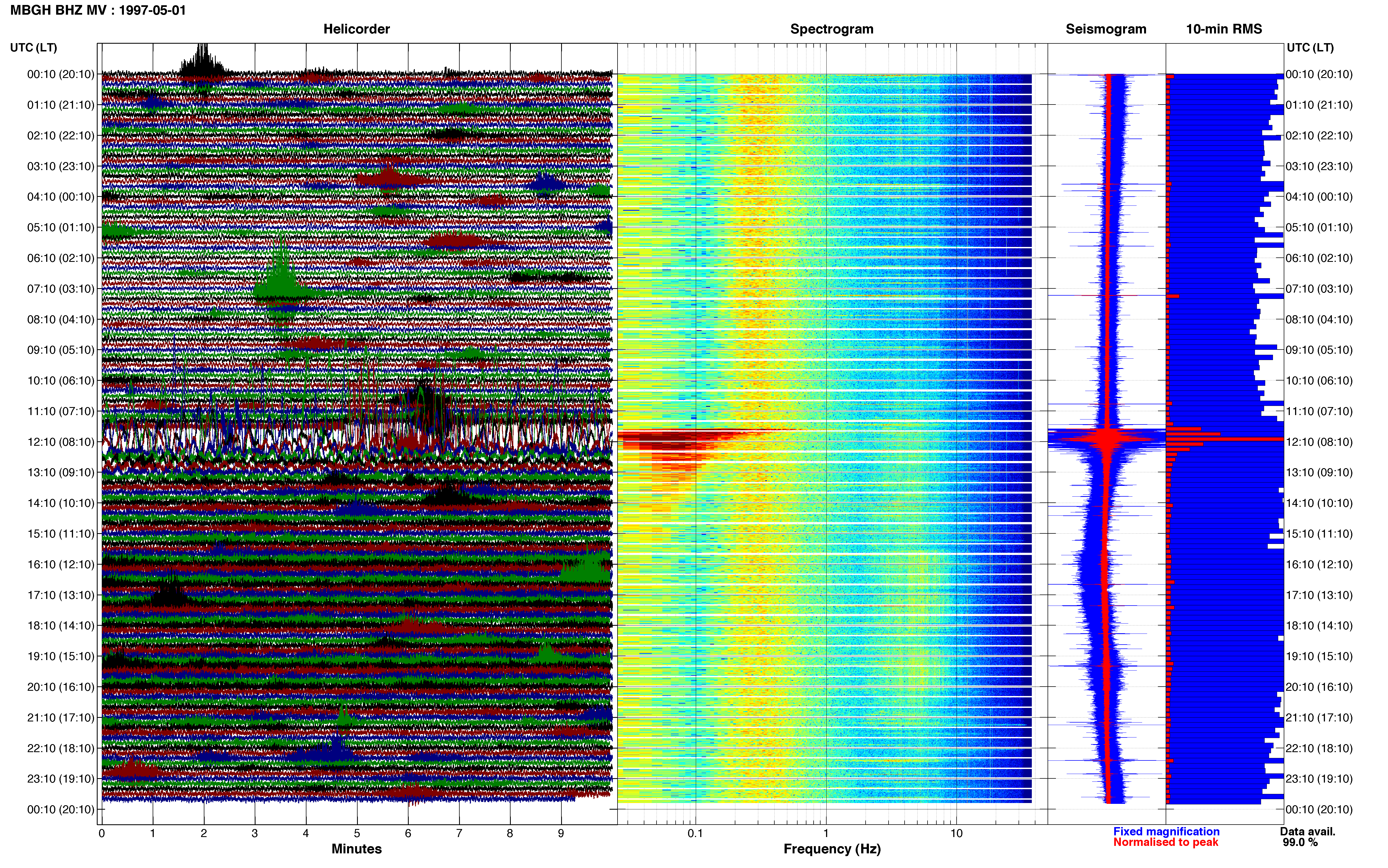Click right-axis time label 19:10 (15:10)
Viewport: 1388px width, 868px height.
tap(1319, 656)
